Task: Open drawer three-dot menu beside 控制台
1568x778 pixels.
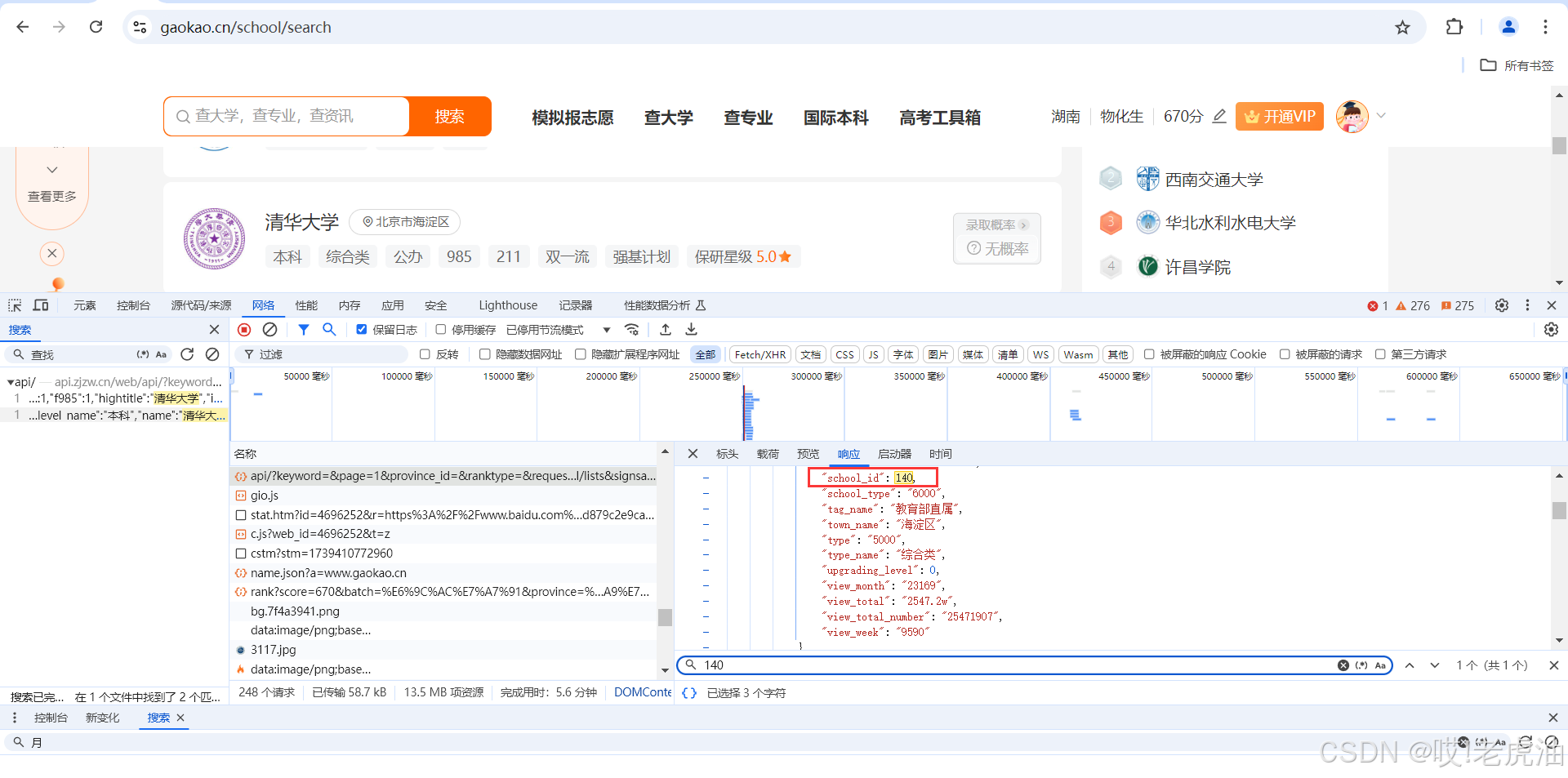Action: (14, 718)
